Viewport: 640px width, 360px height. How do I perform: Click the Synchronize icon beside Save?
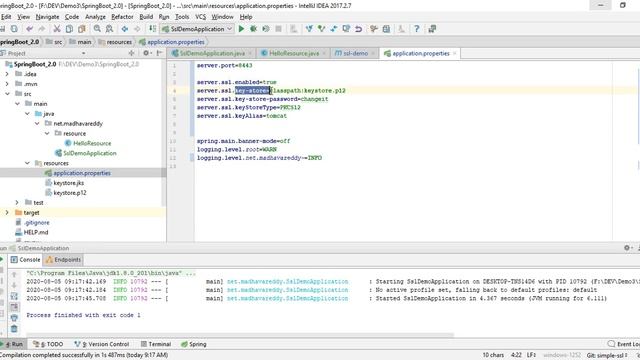(14, 29)
